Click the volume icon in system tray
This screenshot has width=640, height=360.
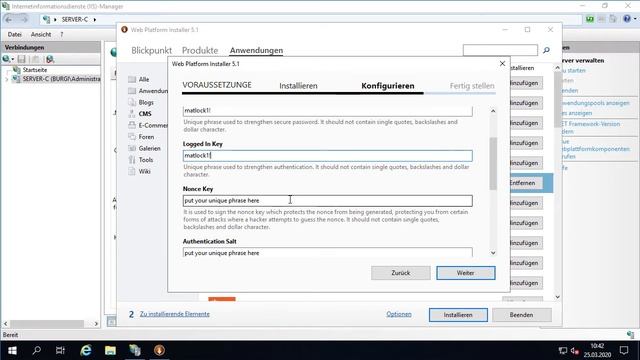coord(575,351)
